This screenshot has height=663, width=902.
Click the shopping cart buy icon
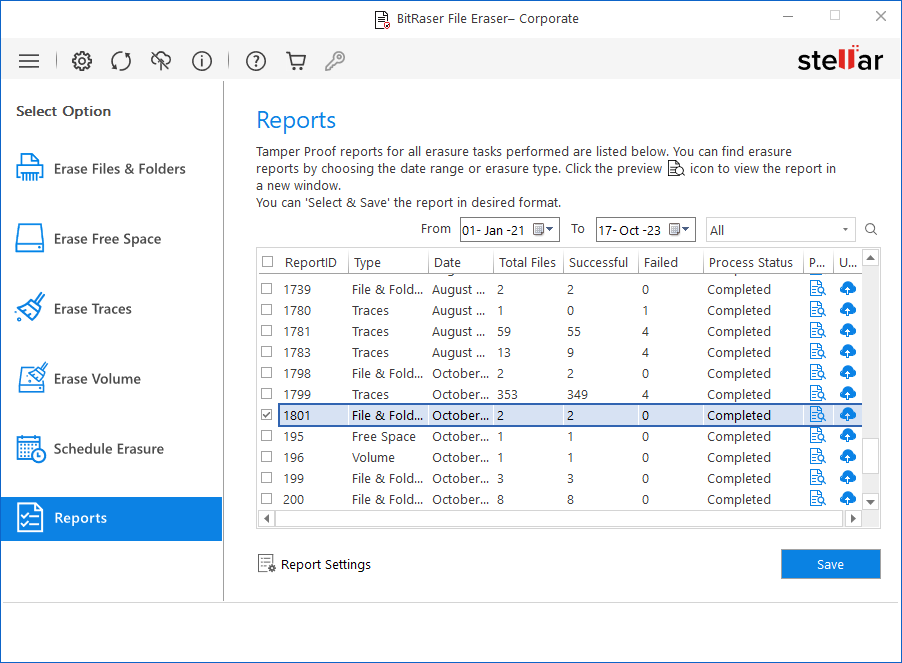coord(296,61)
